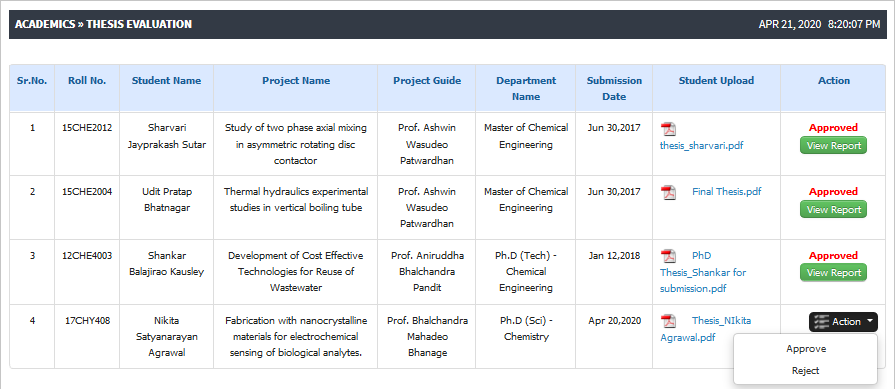Open the thesis_sharvari.pdf link
This screenshot has width=895, height=389.
click(702, 145)
